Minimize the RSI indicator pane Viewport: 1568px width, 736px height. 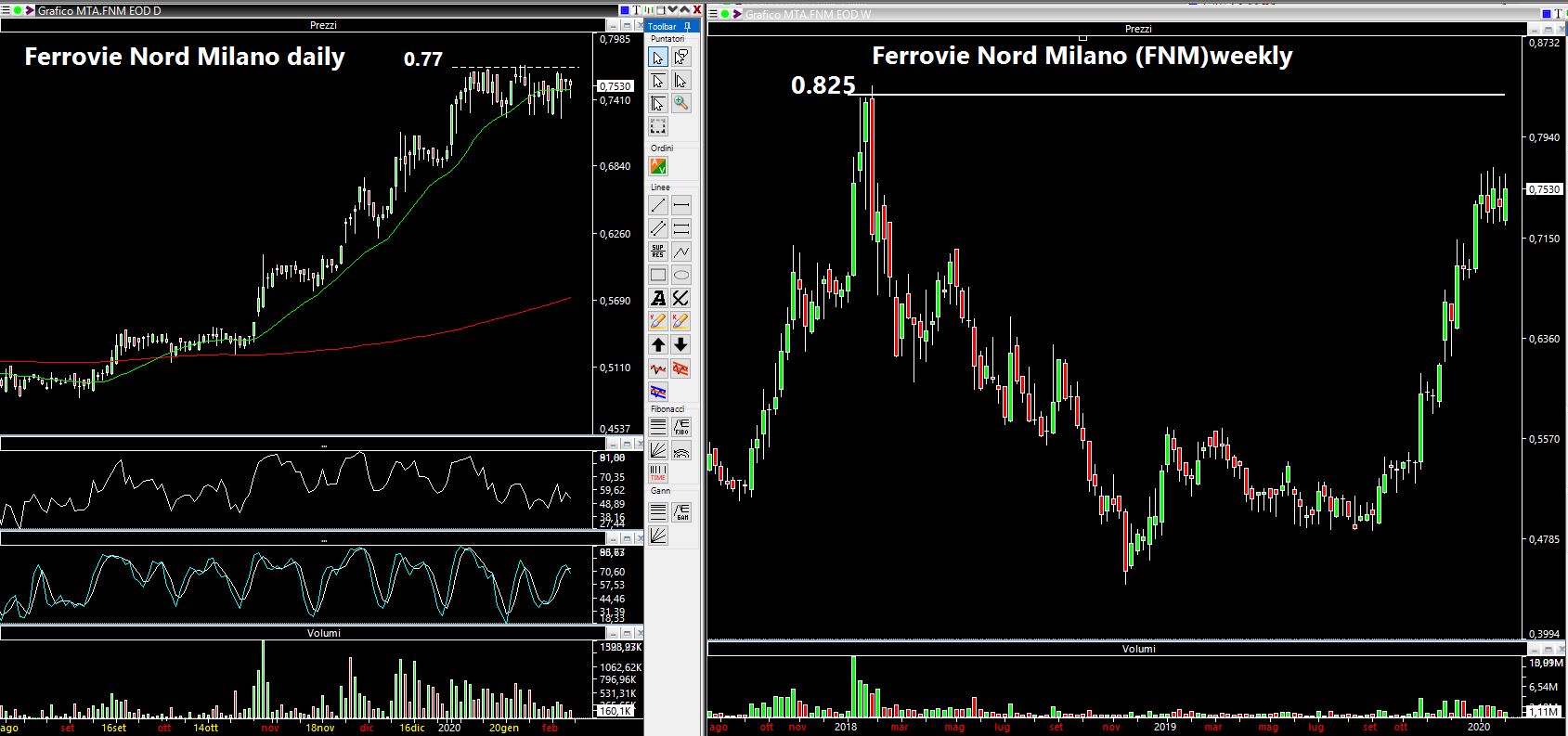tap(613, 445)
